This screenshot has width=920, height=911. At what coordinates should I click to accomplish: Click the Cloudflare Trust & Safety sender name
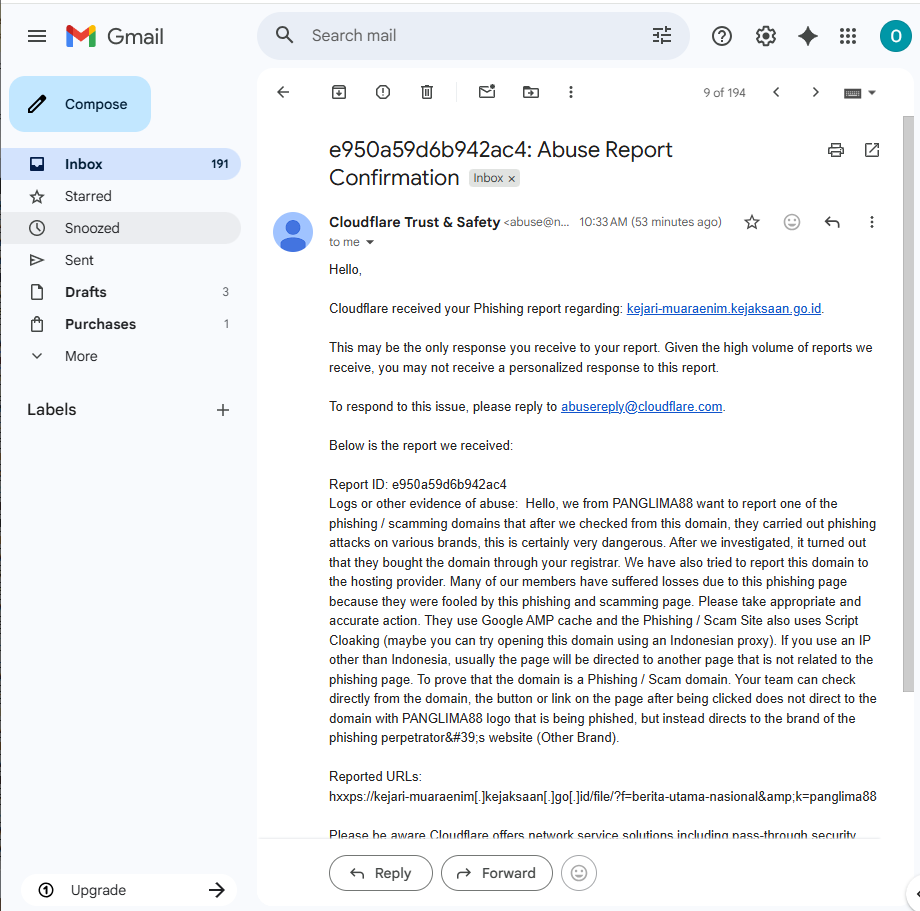pos(414,222)
